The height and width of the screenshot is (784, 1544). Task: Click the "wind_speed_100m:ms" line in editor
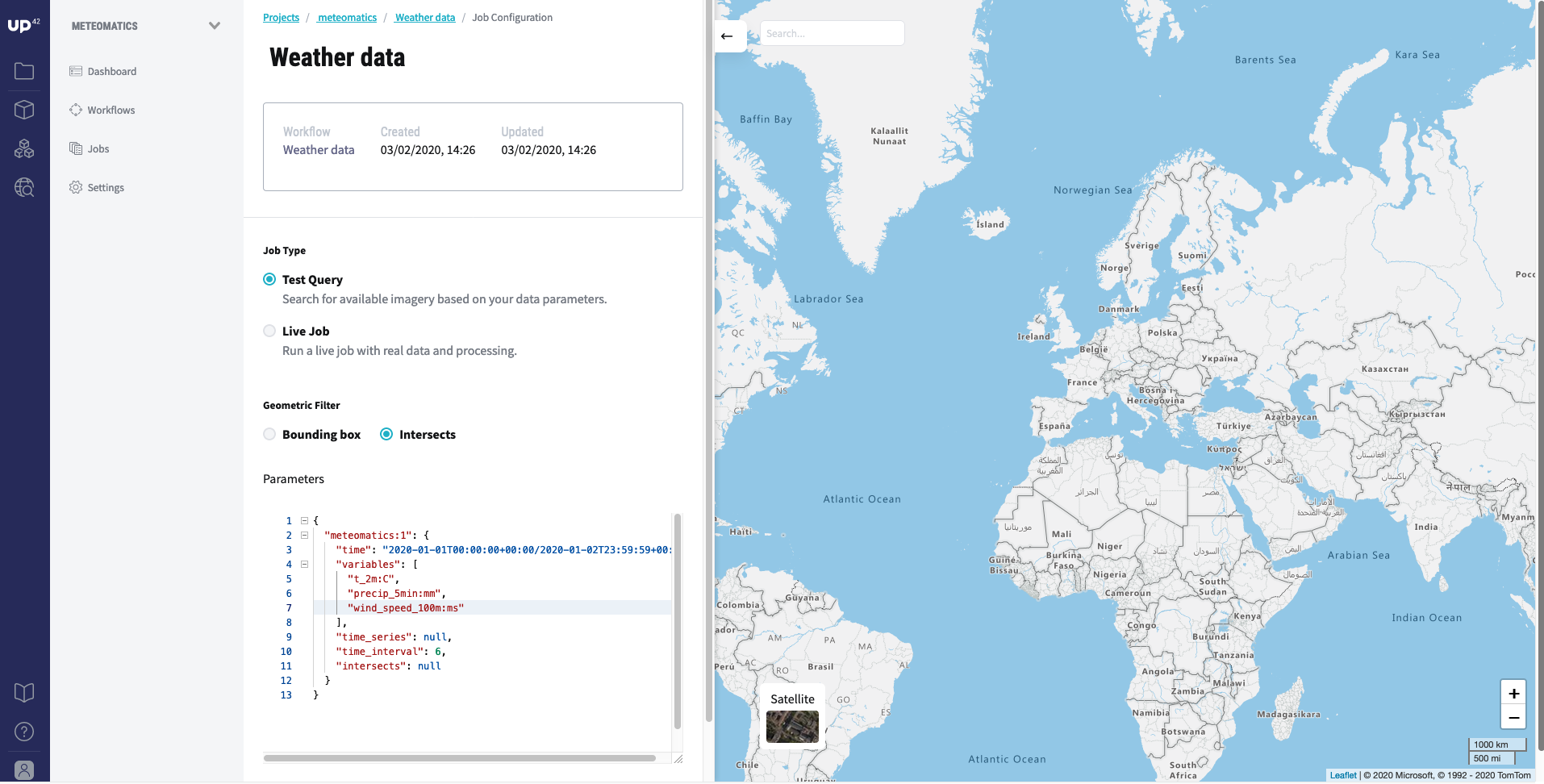[x=405, y=607]
